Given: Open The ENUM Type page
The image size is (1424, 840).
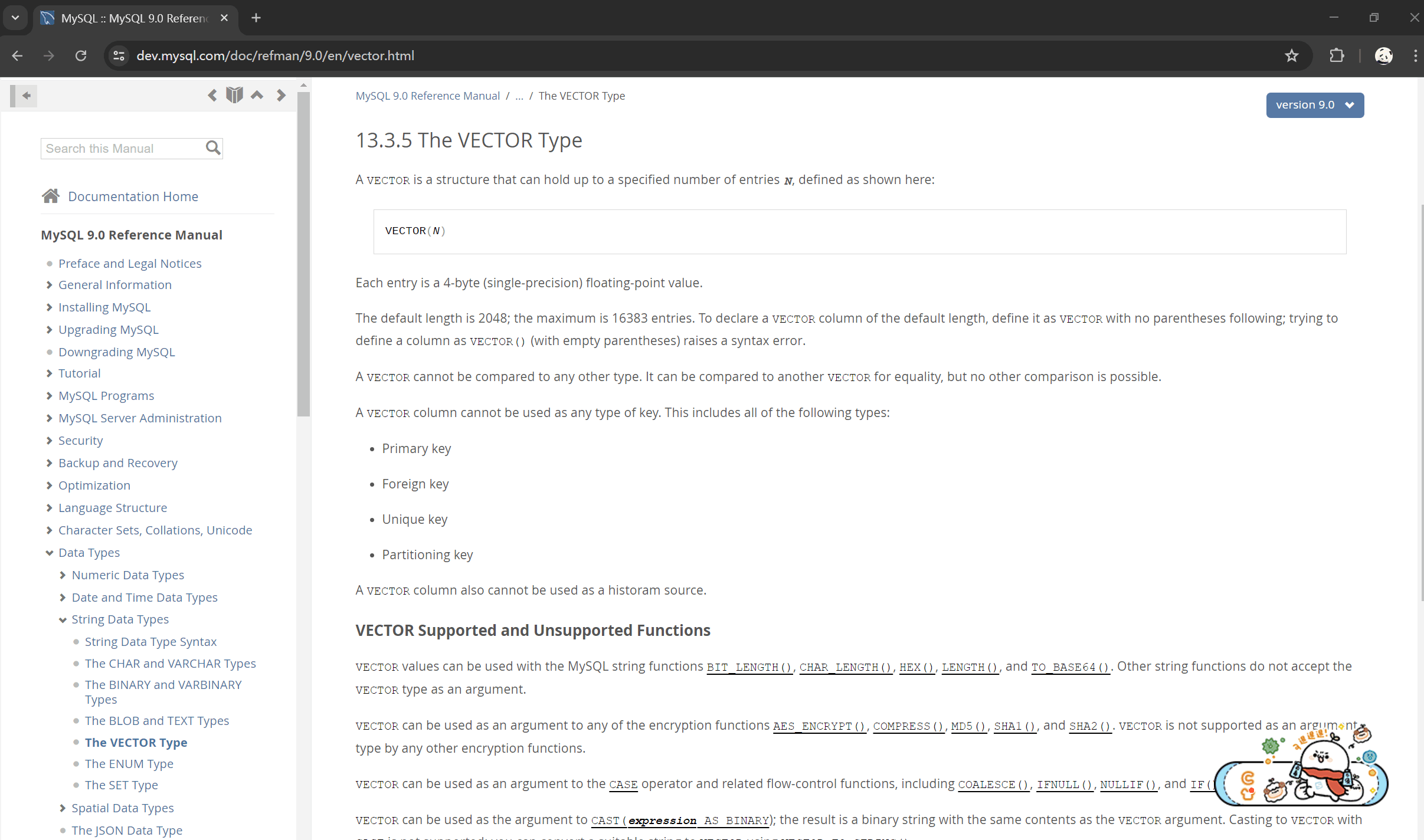Looking at the screenshot, I should (x=129, y=764).
